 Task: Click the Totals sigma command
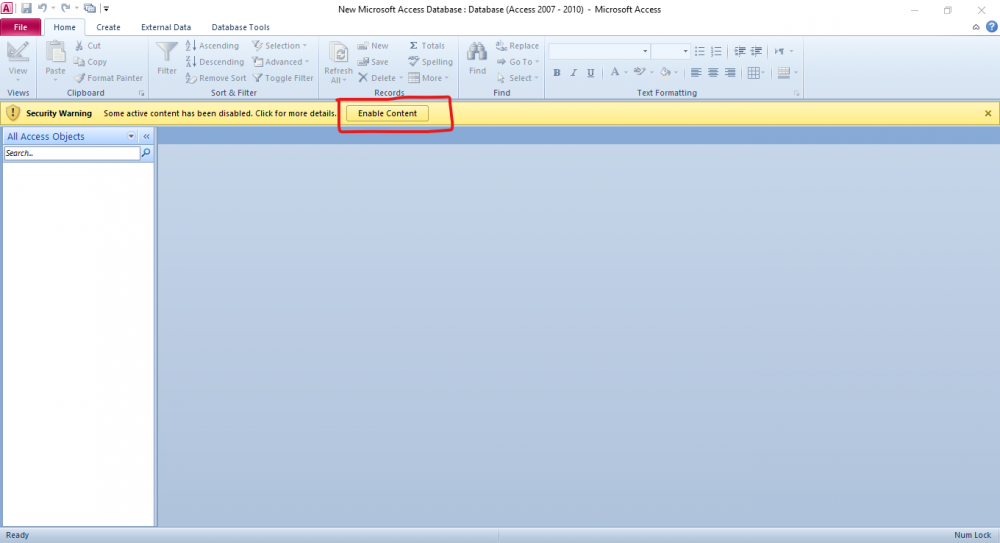click(x=427, y=46)
